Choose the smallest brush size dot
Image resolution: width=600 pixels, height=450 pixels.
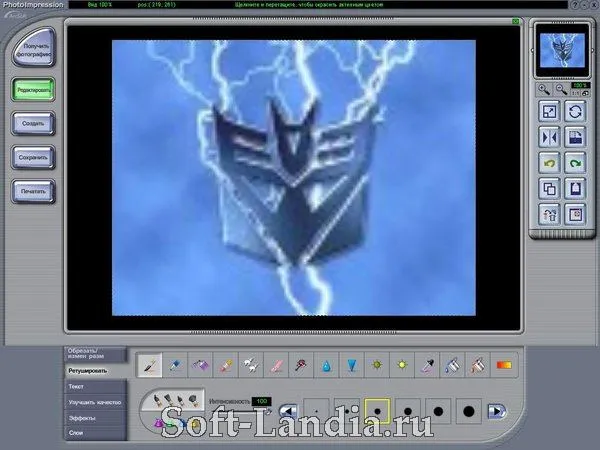pos(316,411)
